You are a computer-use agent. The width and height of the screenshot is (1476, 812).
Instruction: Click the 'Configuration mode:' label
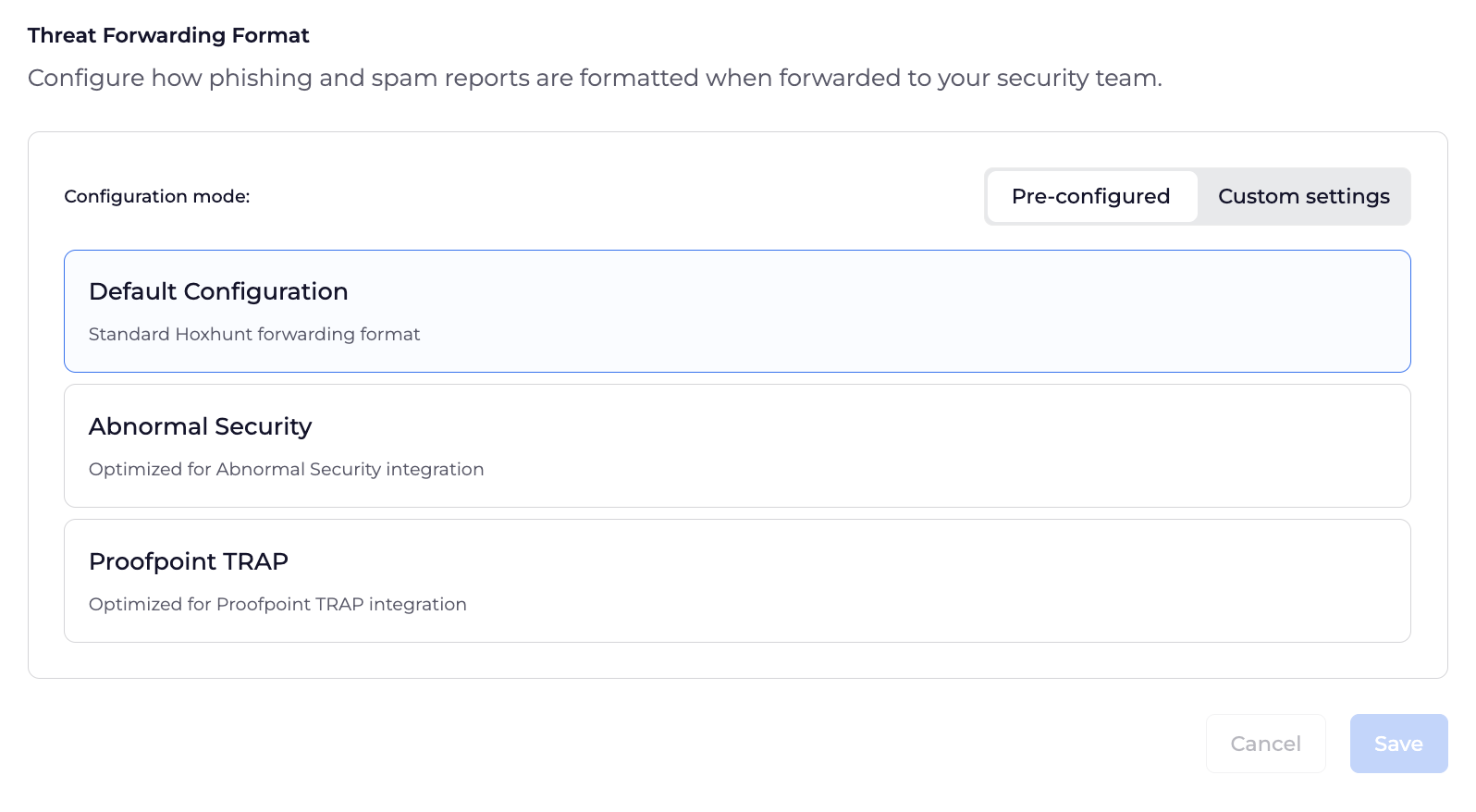click(x=157, y=196)
